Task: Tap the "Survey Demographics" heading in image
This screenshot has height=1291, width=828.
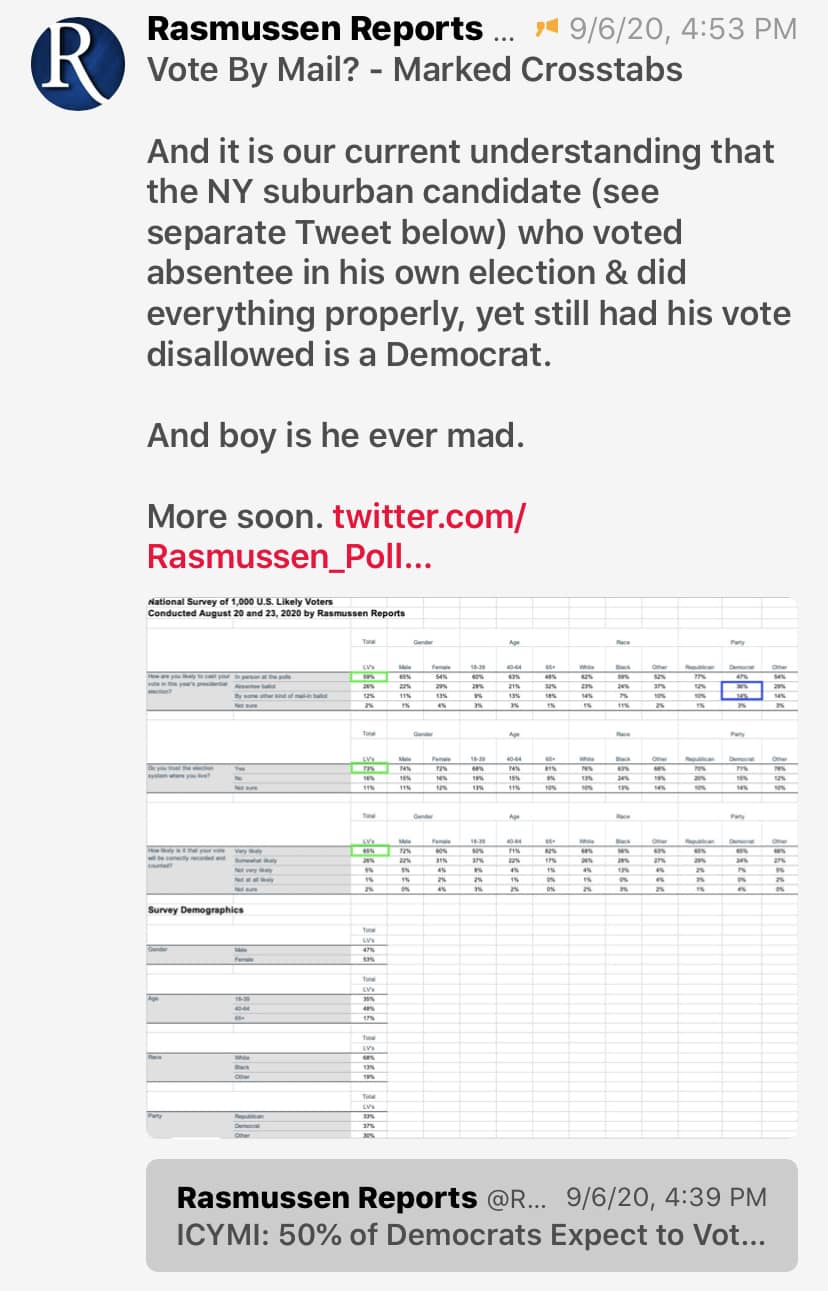Action: [x=196, y=910]
